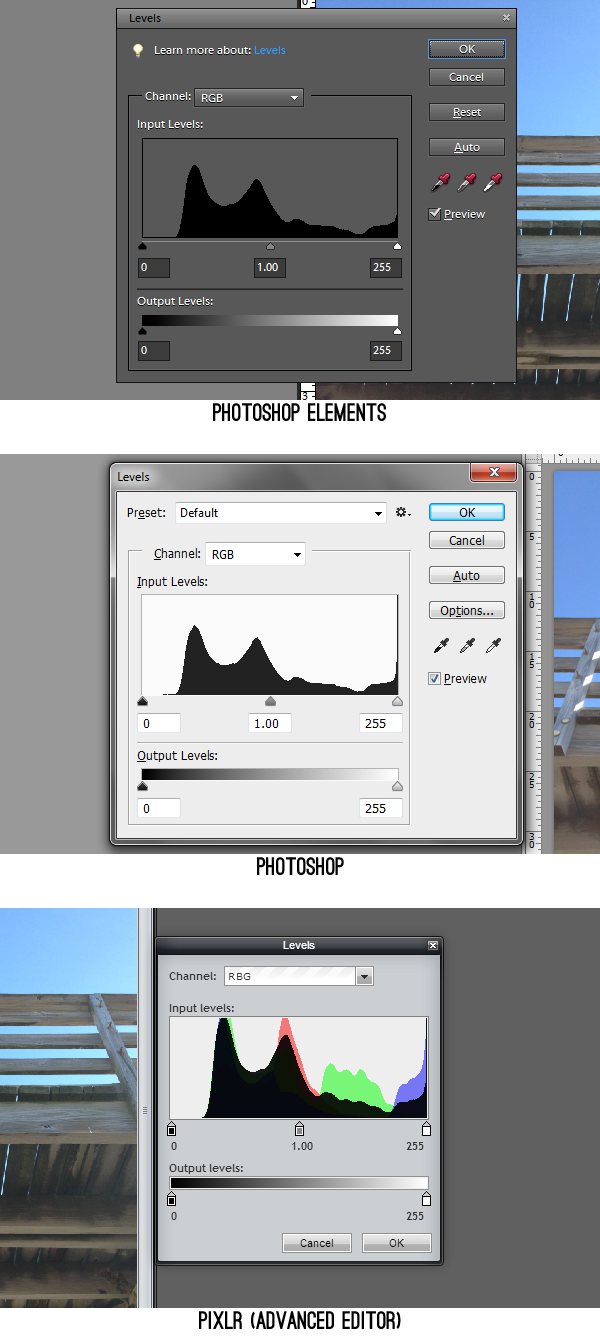Click output 255 field in Elements Levels
This screenshot has width=600, height=1341.
386,351
